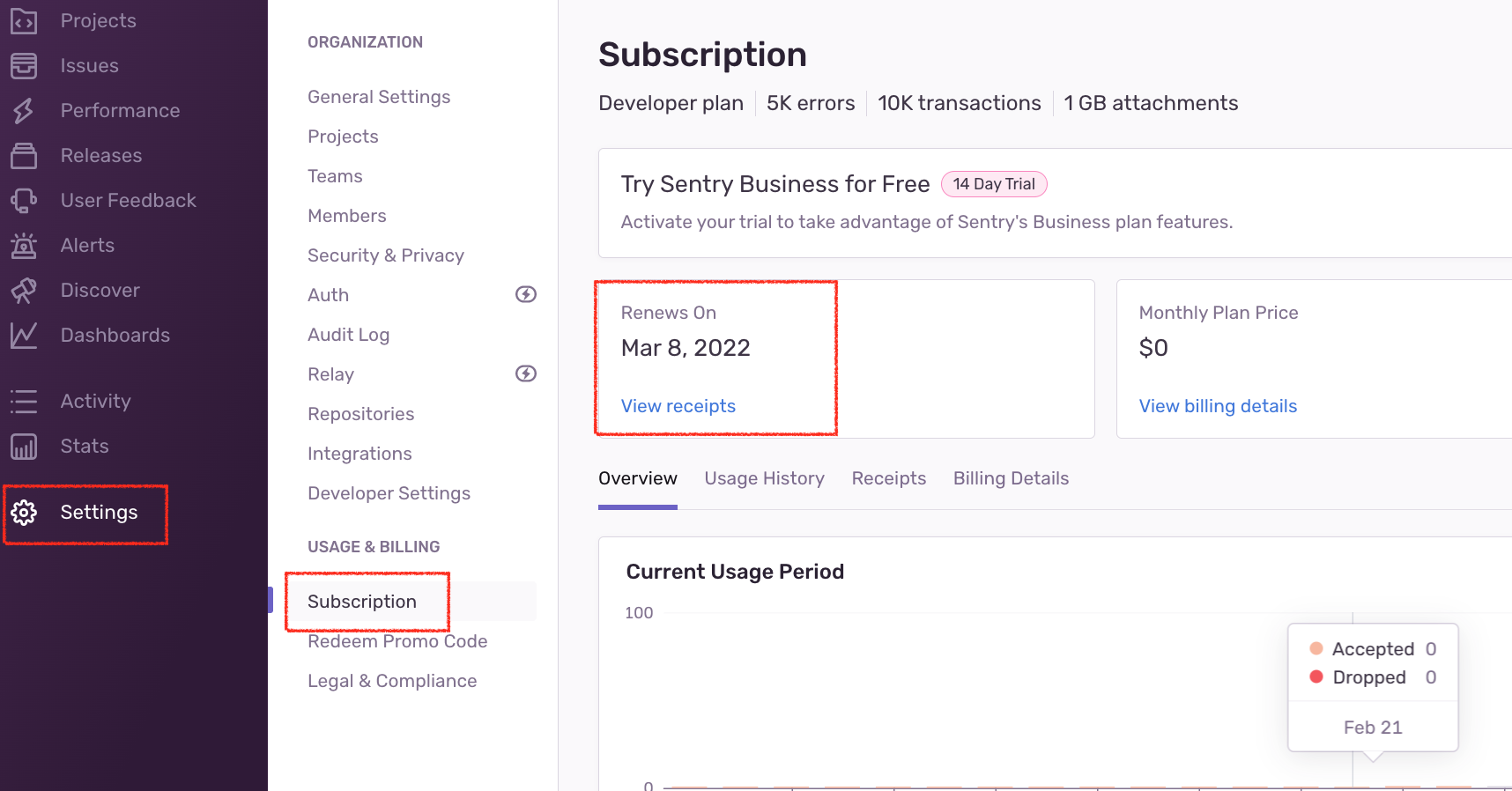Click the Accepted legend entry in tooltip
The image size is (1512, 791).
point(1373,649)
